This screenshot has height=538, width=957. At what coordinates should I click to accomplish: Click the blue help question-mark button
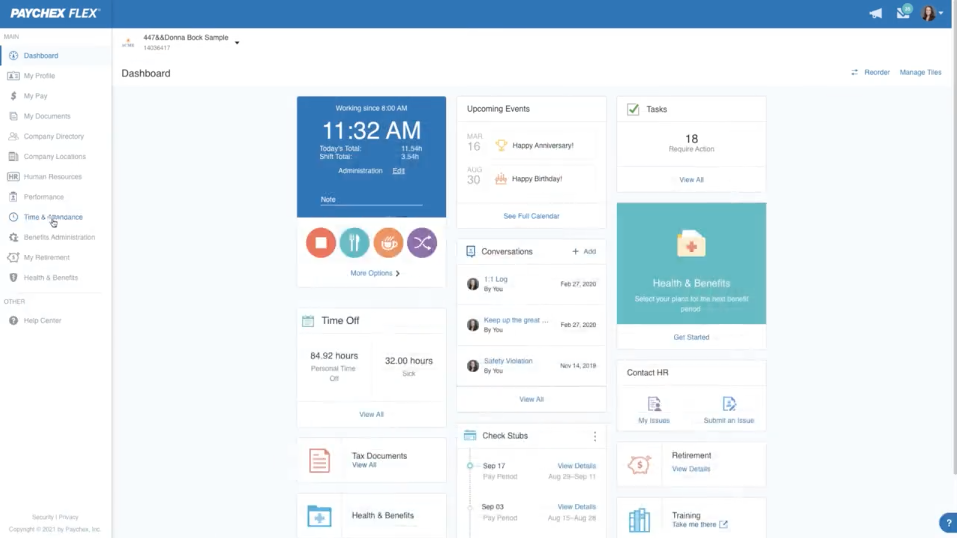click(947, 523)
